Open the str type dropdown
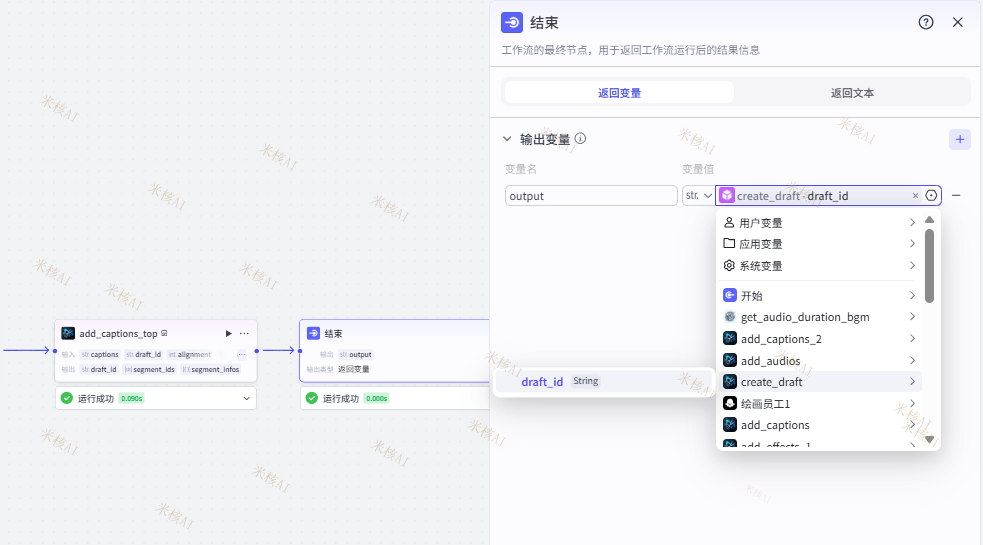Viewport: 983px width, 545px height. point(697,196)
